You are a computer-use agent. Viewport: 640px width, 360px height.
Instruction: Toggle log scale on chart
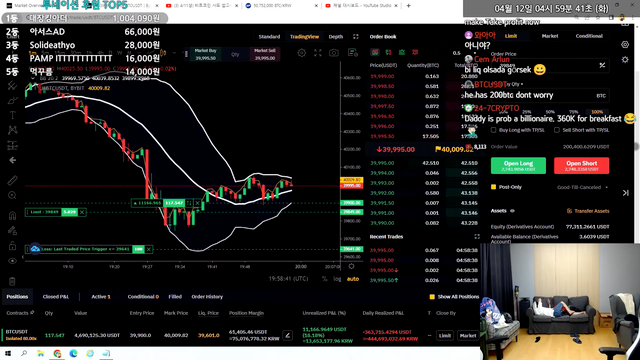337,279
